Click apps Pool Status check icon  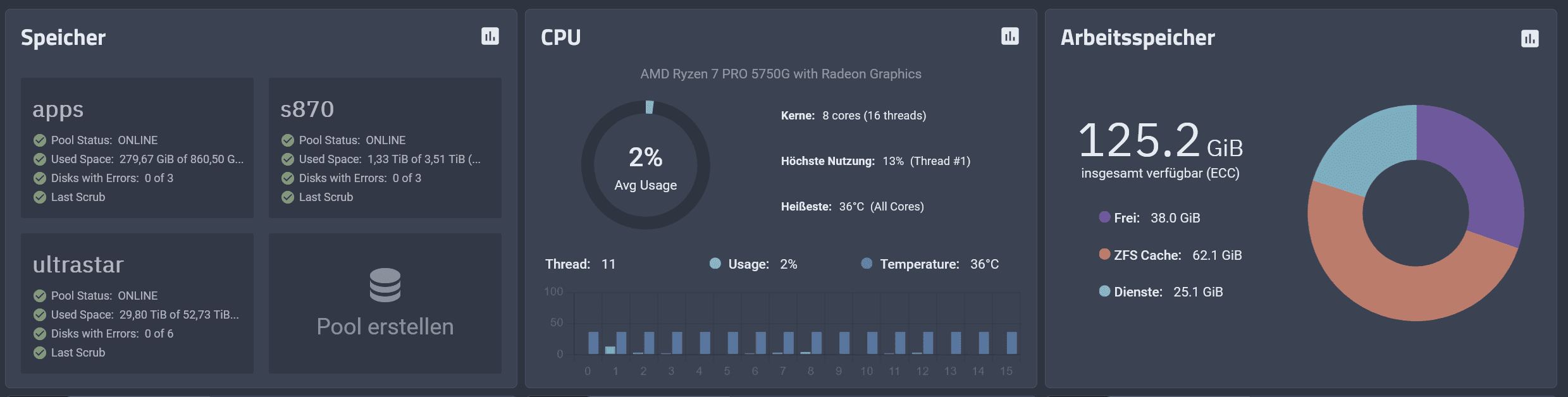tap(40, 140)
